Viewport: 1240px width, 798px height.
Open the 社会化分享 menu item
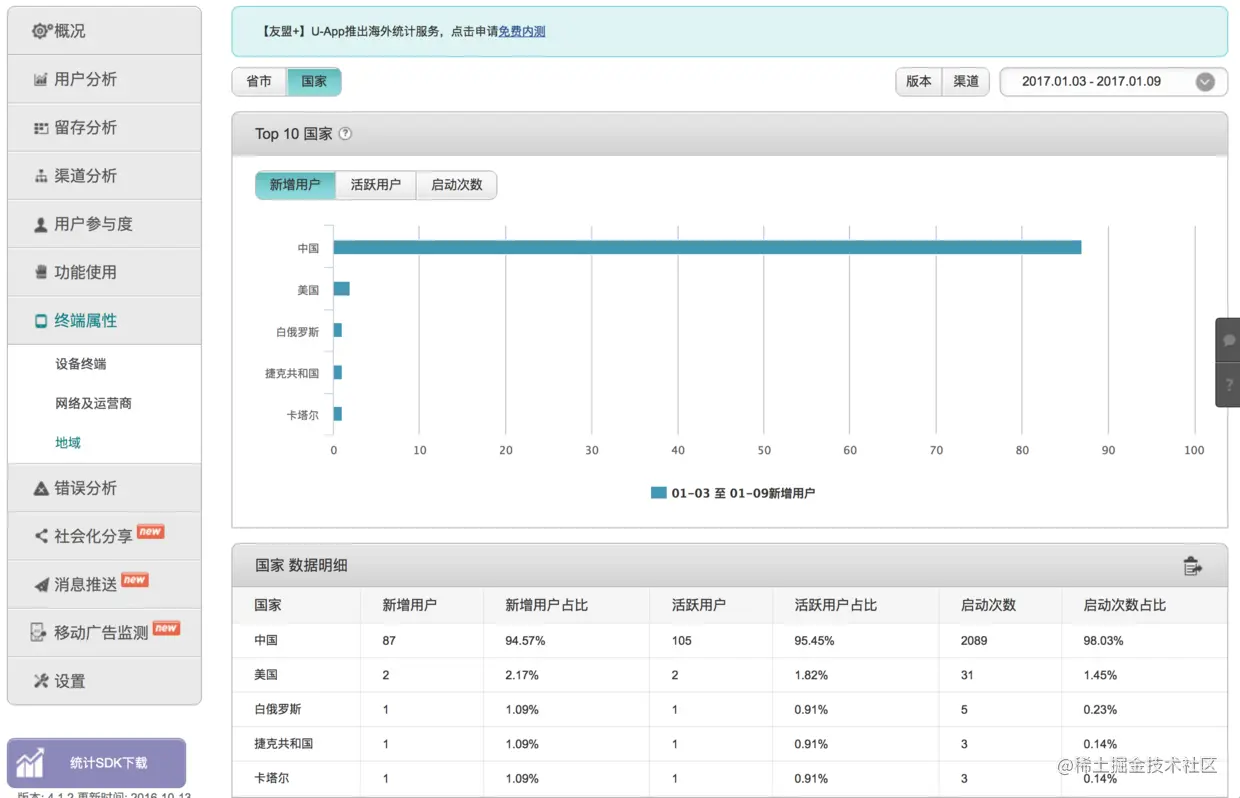click(104, 536)
